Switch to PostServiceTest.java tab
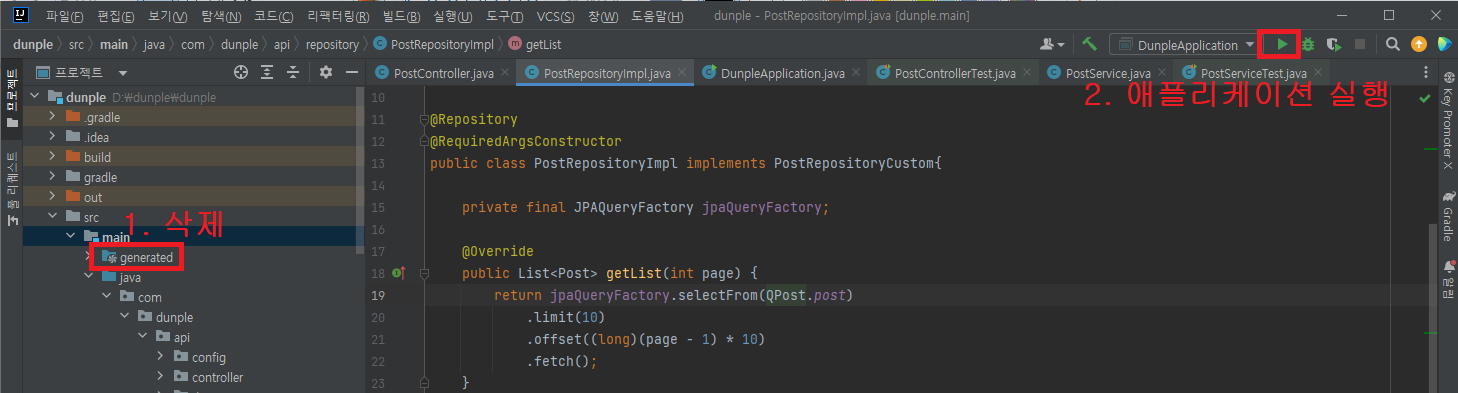The image size is (1458, 393). (x=1254, y=73)
